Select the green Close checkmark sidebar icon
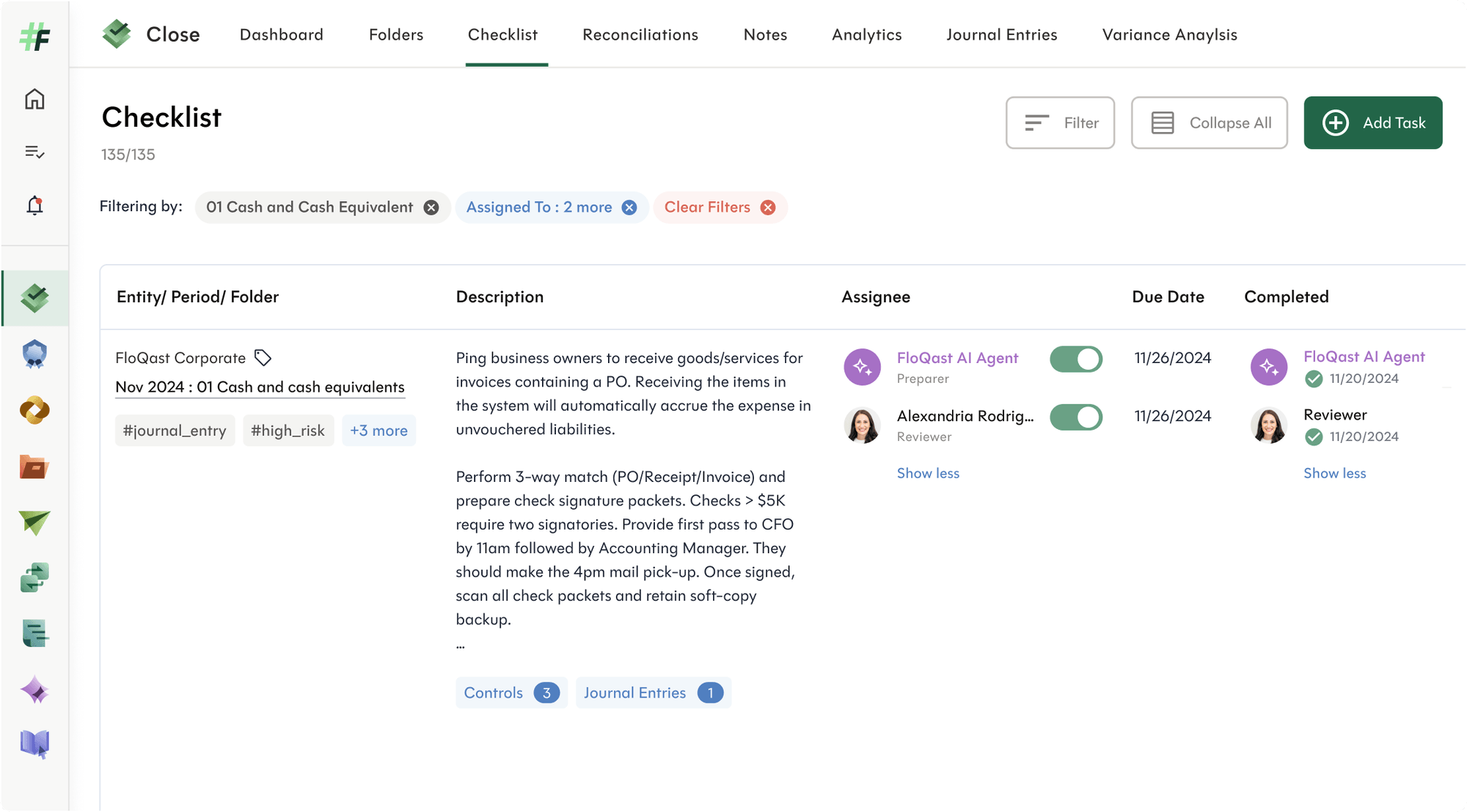Screen dimensions: 1467x812 pos(34,299)
